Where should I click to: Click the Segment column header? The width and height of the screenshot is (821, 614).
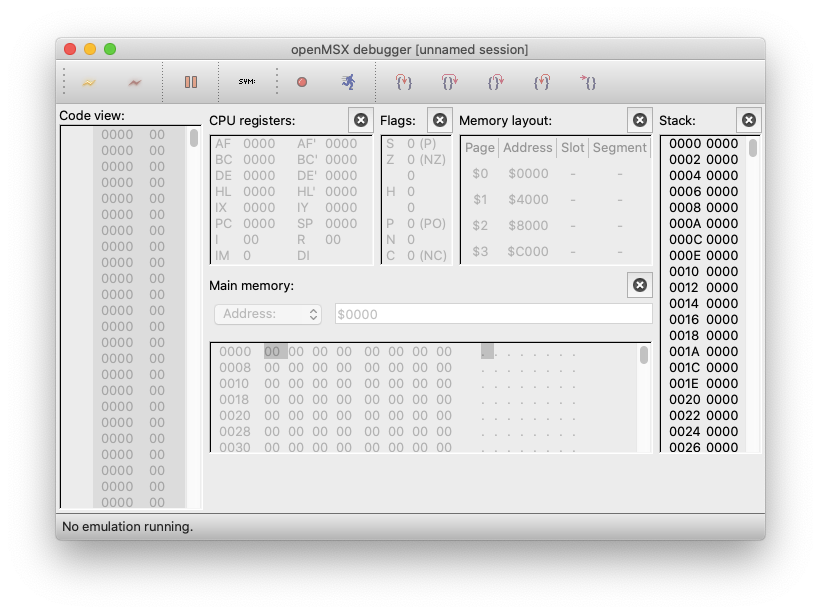click(x=619, y=148)
